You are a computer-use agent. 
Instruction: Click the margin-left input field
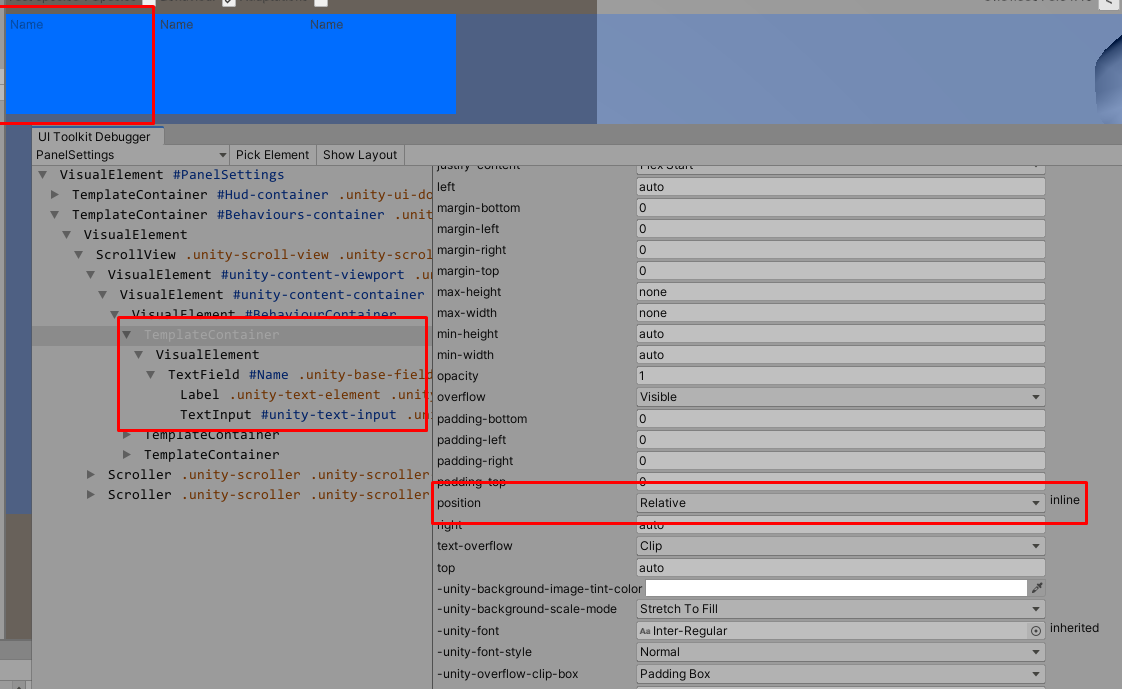click(x=840, y=228)
